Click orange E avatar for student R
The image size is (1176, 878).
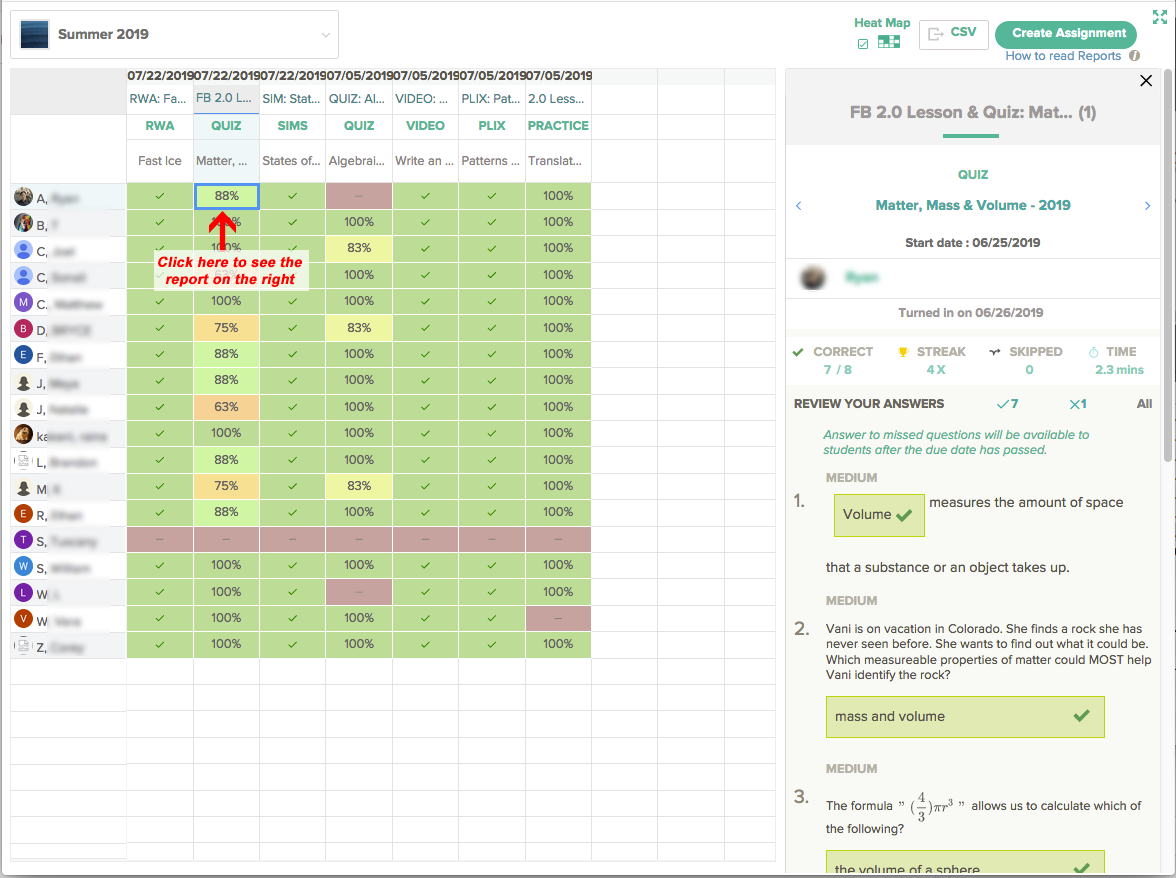coord(23,514)
